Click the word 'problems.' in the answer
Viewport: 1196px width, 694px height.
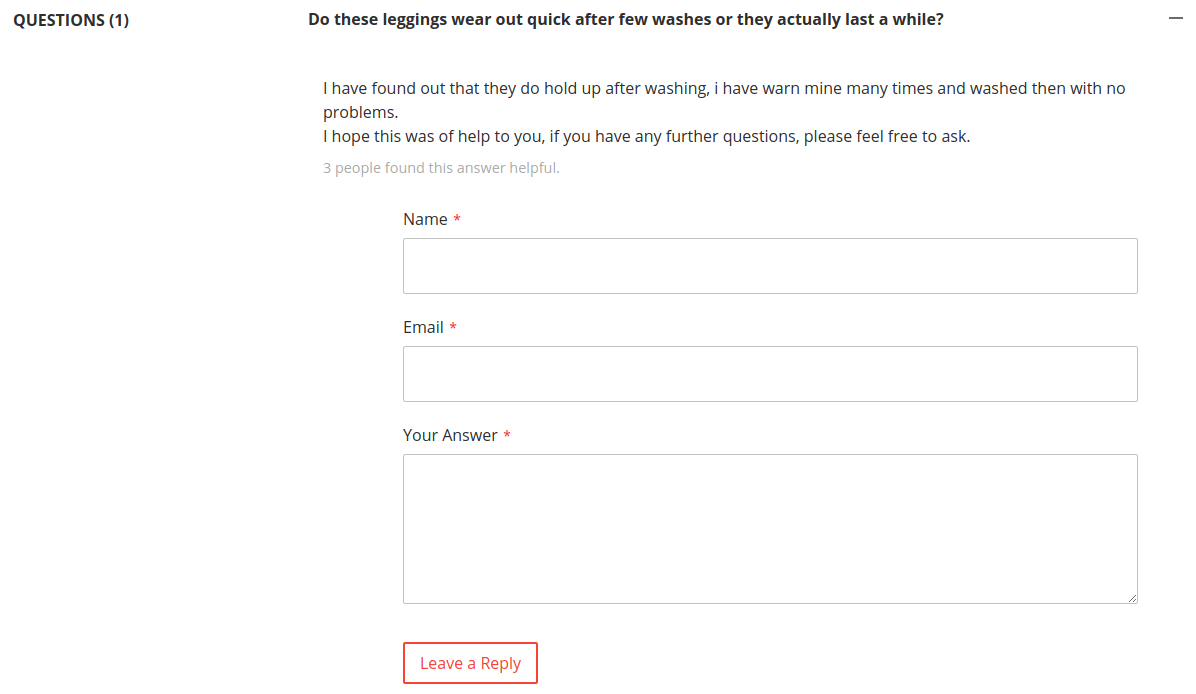pyautogui.click(x=361, y=113)
